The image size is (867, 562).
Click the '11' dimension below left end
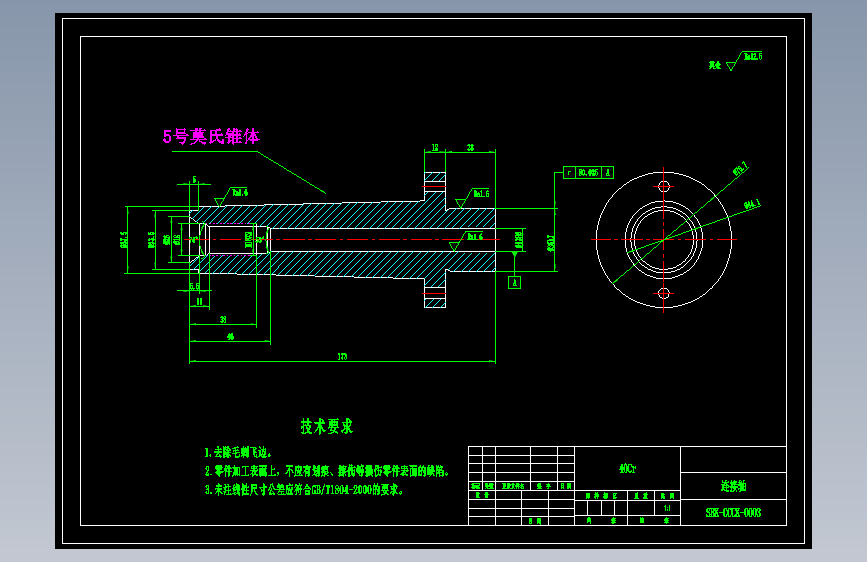pos(199,302)
